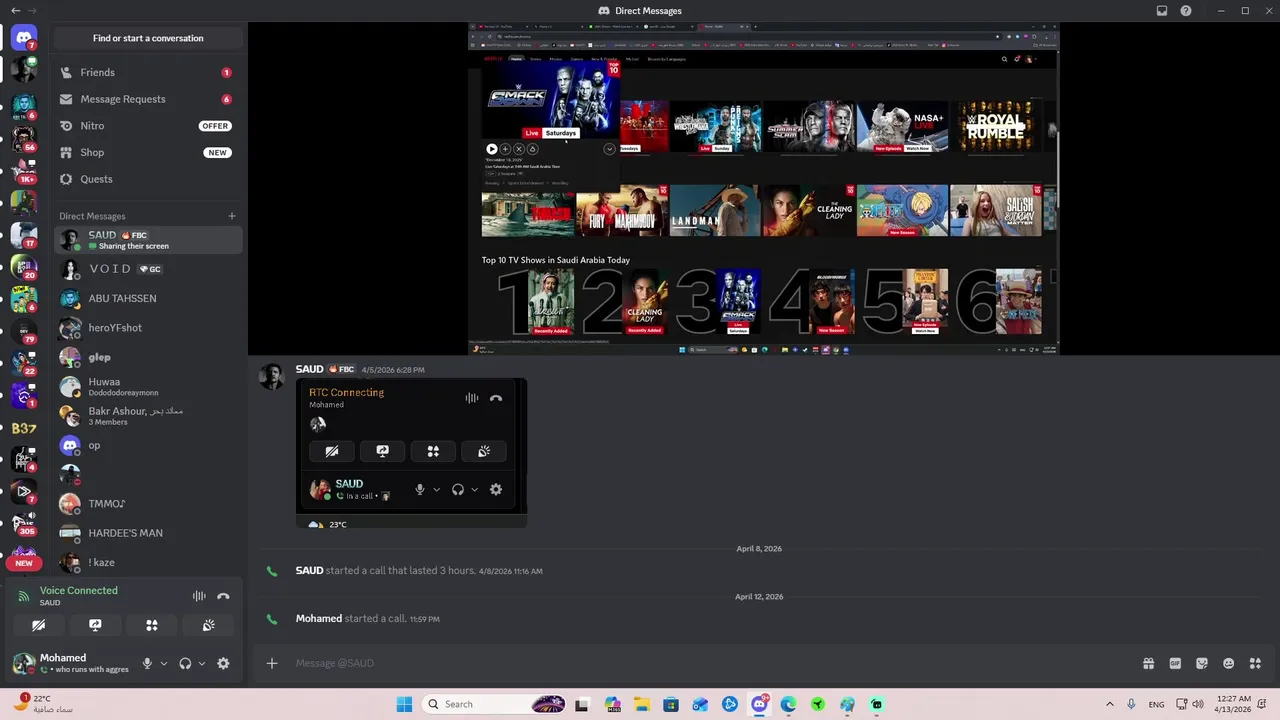Open the Inbox icon in title bar
The width and height of the screenshot is (1280, 720).
tap(1162, 10)
